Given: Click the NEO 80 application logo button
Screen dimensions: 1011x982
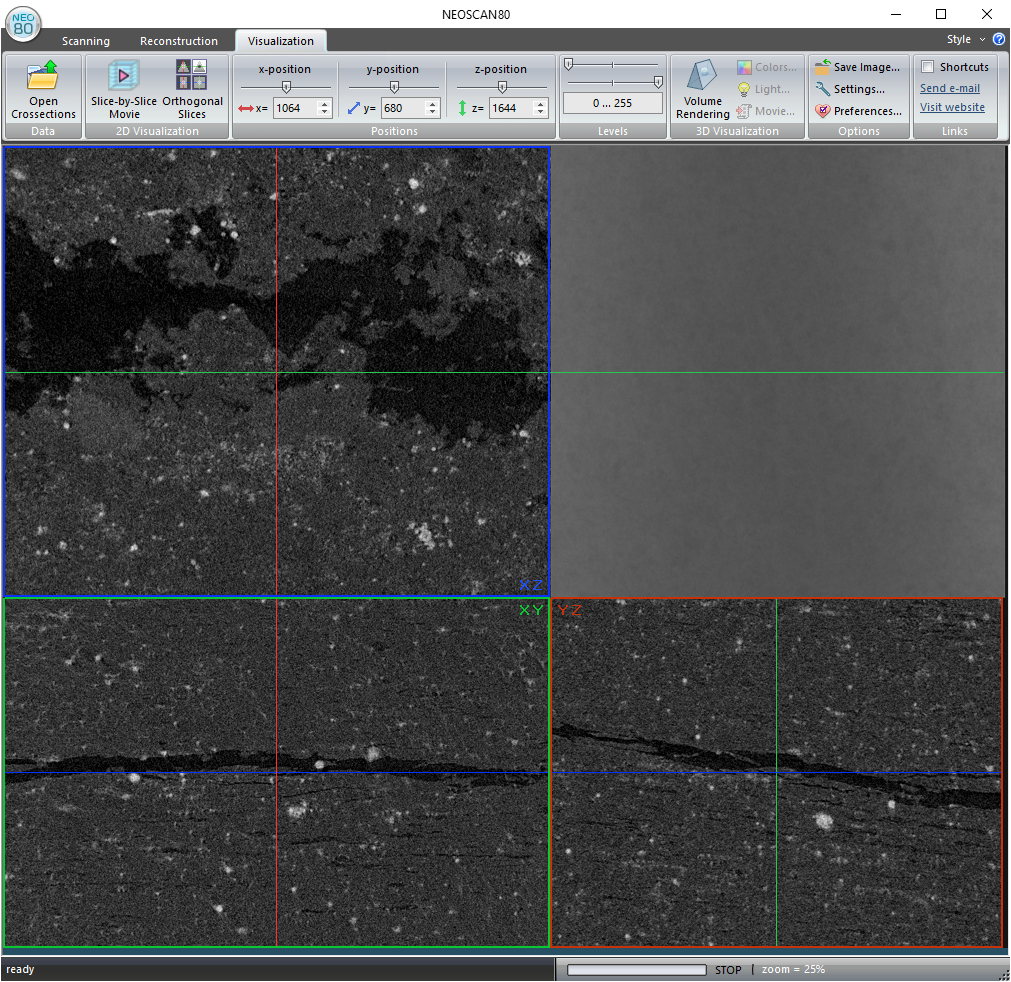Looking at the screenshot, I should [x=24, y=23].
